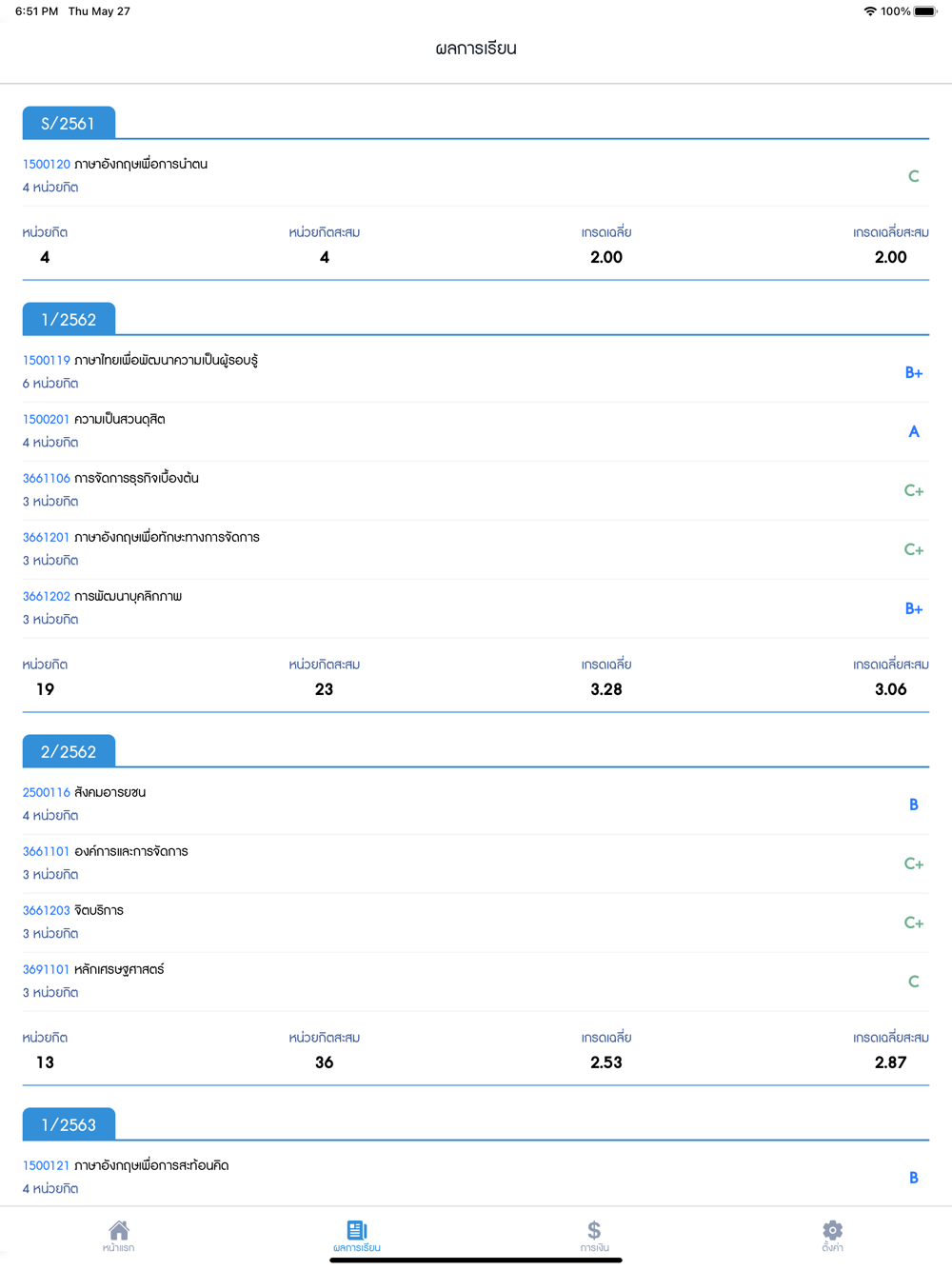
Task: Click grade B for course 2500116
Action: 914,804
